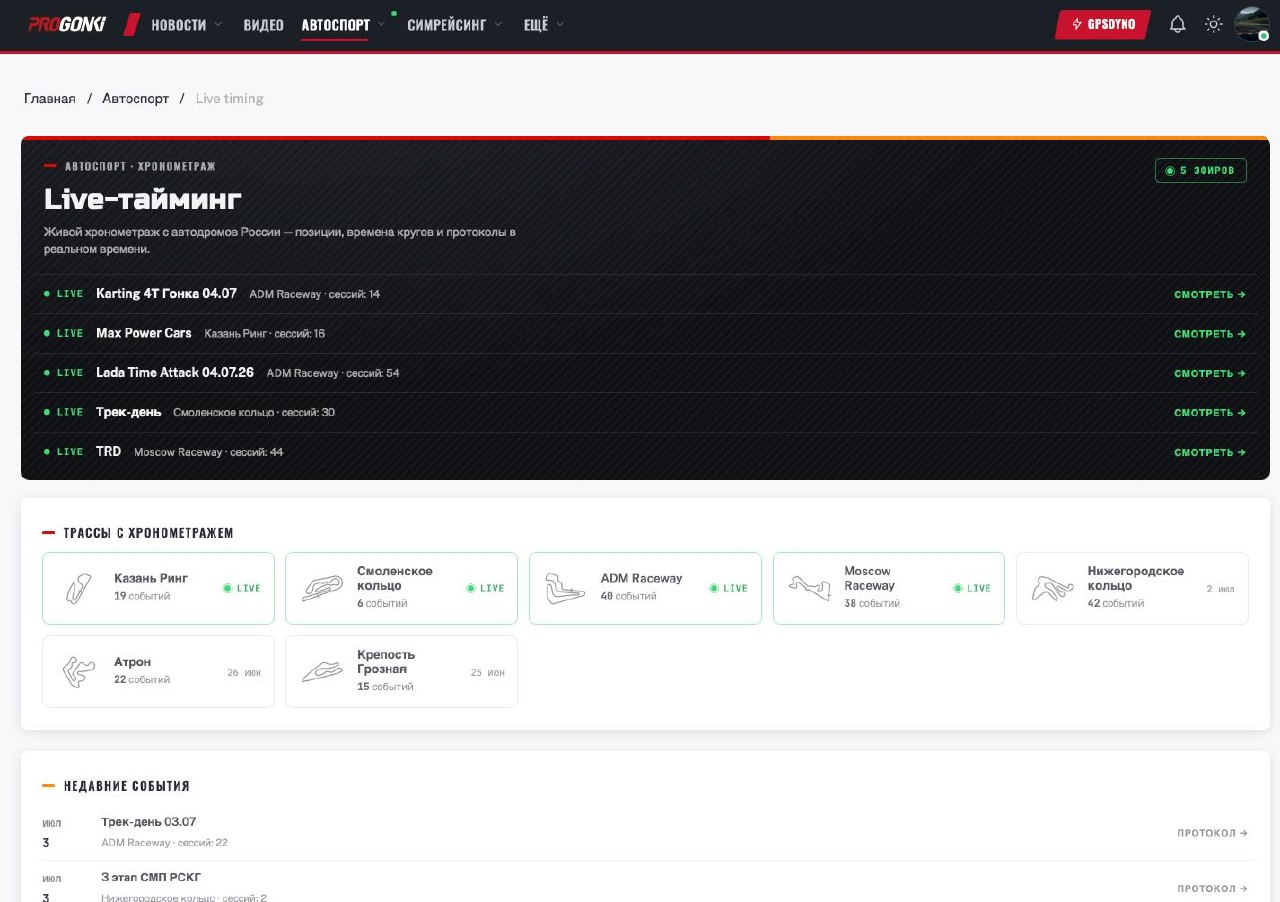Image resolution: width=1280 pixels, height=902 pixels.
Task: Select the Нижегородское кольцо track outline icon
Action: click(1052, 588)
